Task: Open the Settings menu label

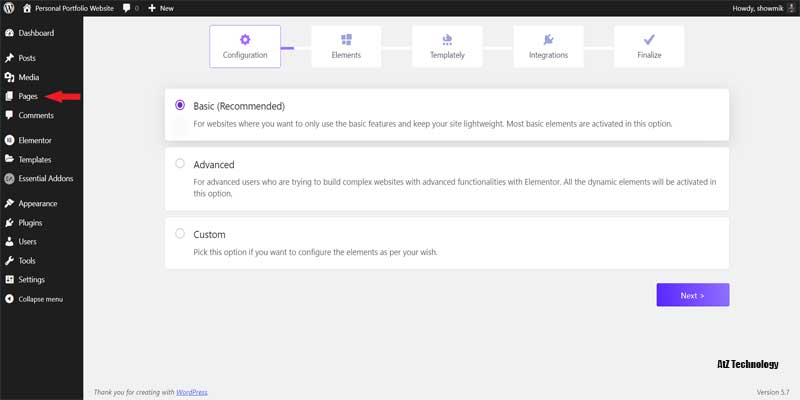Action: (32, 280)
